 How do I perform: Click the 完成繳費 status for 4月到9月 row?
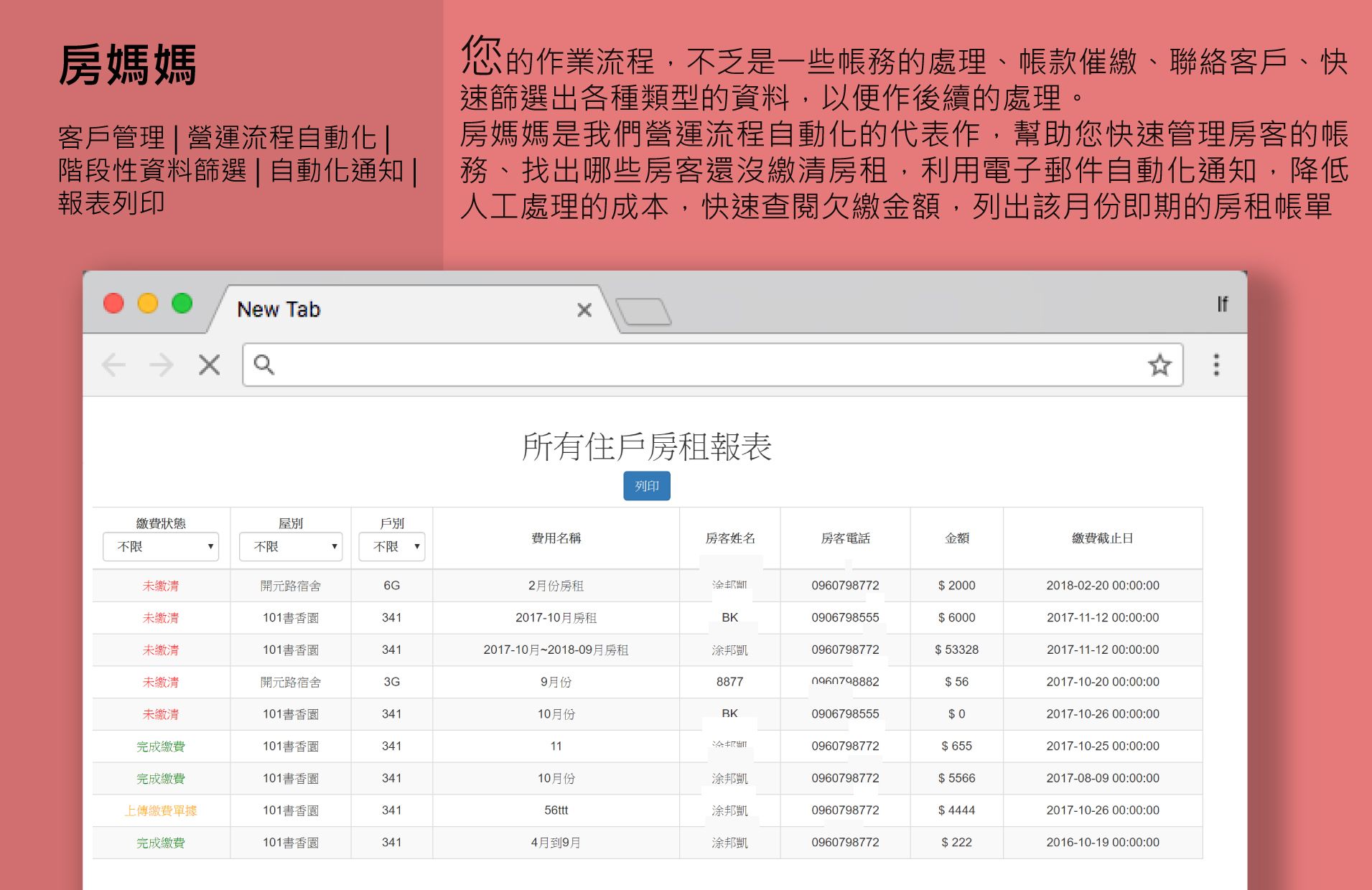(x=161, y=843)
